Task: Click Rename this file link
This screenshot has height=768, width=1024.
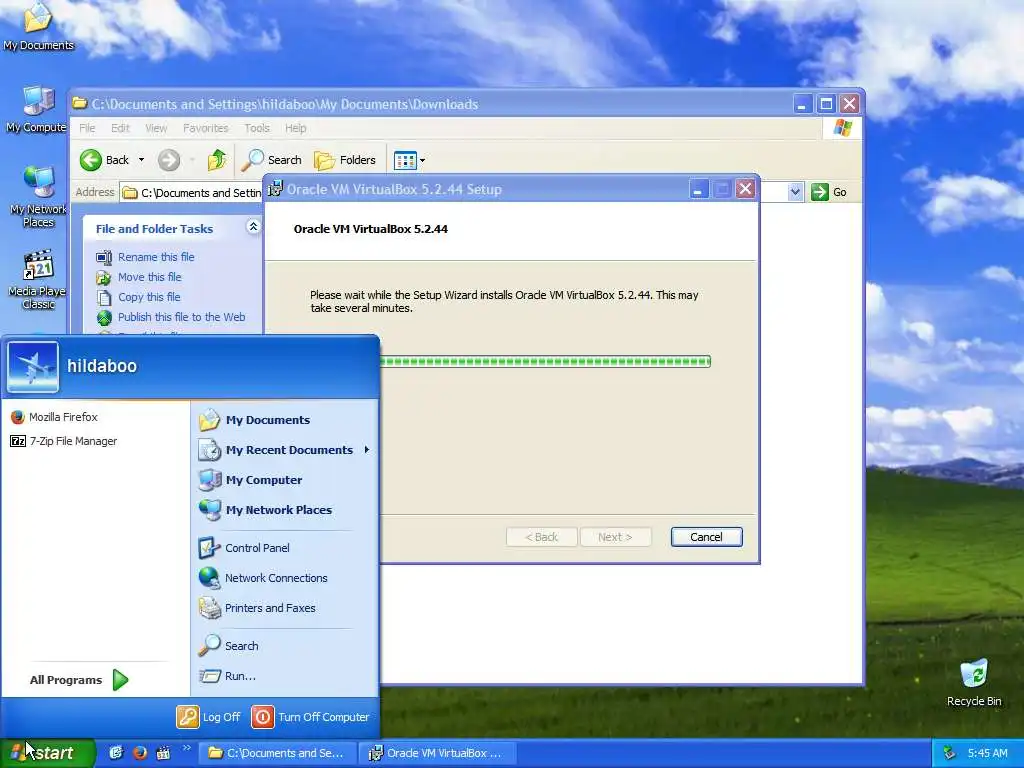Action: 156,257
